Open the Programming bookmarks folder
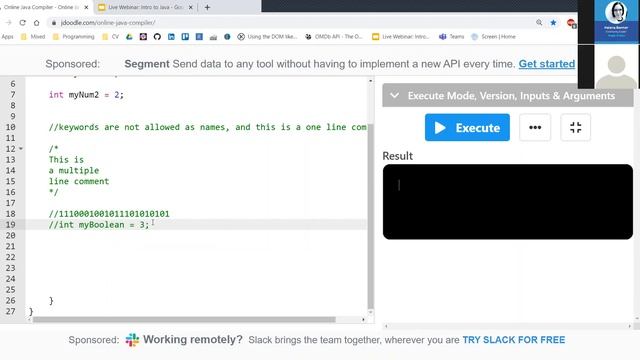This screenshot has height=360, width=640. (74, 37)
